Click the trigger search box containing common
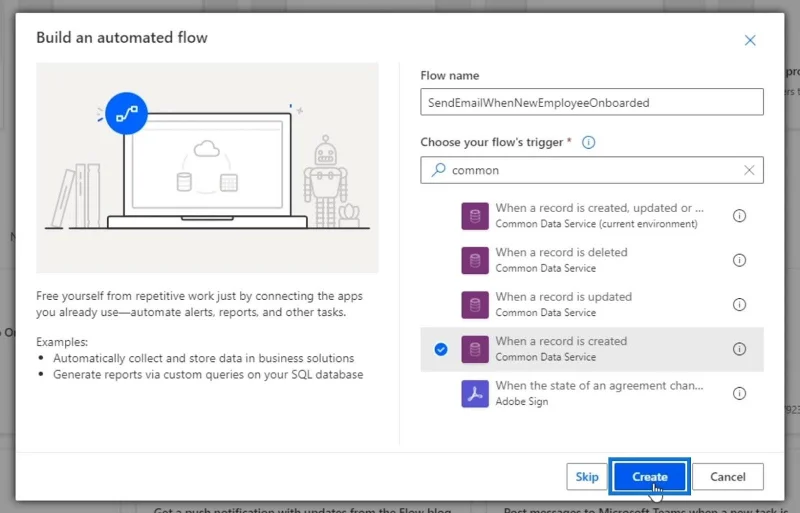The width and height of the screenshot is (800, 513). pyautogui.click(x=592, y=170)
